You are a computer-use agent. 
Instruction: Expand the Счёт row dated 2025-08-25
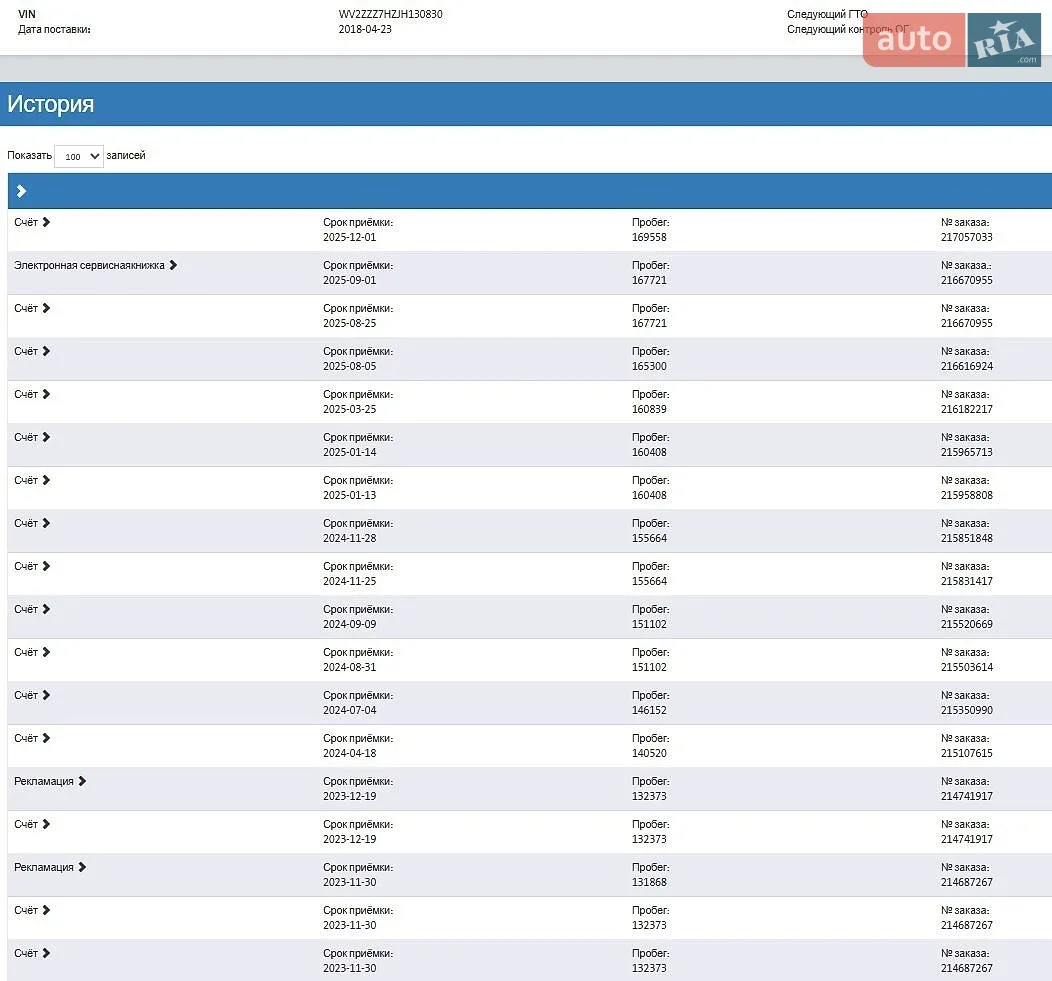point(32,308)
